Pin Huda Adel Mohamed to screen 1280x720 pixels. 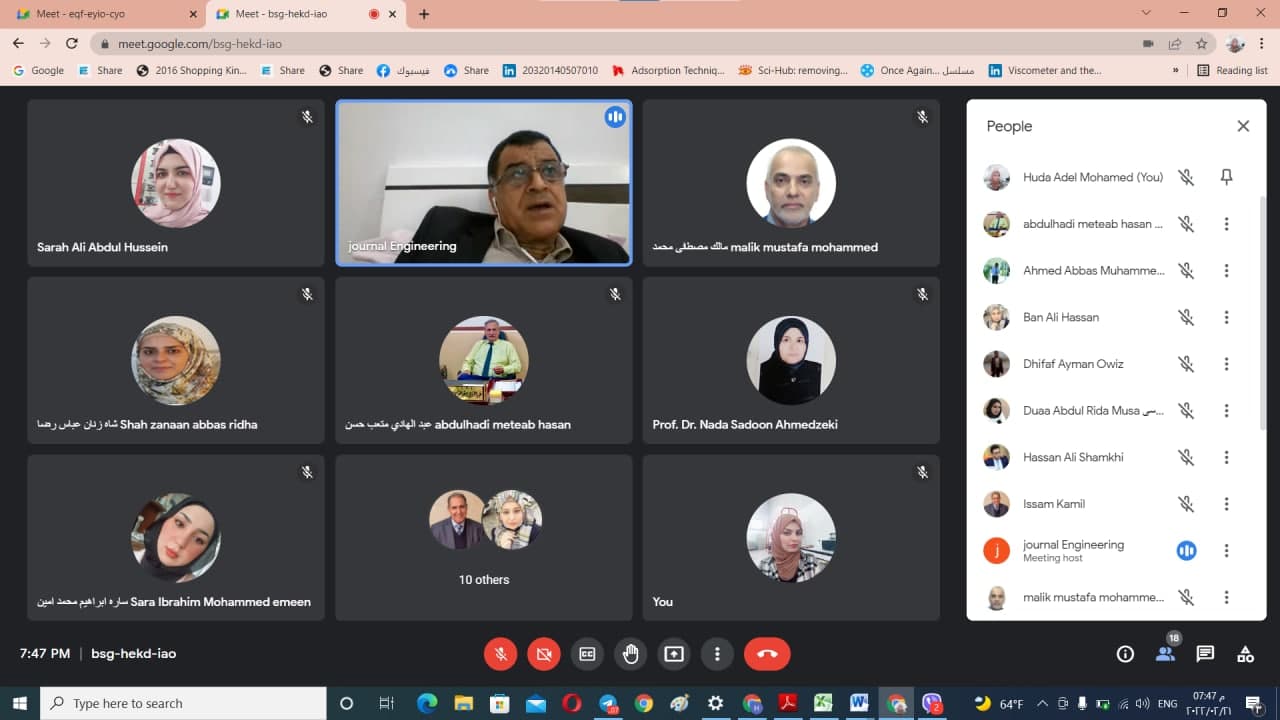pos(1226,177)
